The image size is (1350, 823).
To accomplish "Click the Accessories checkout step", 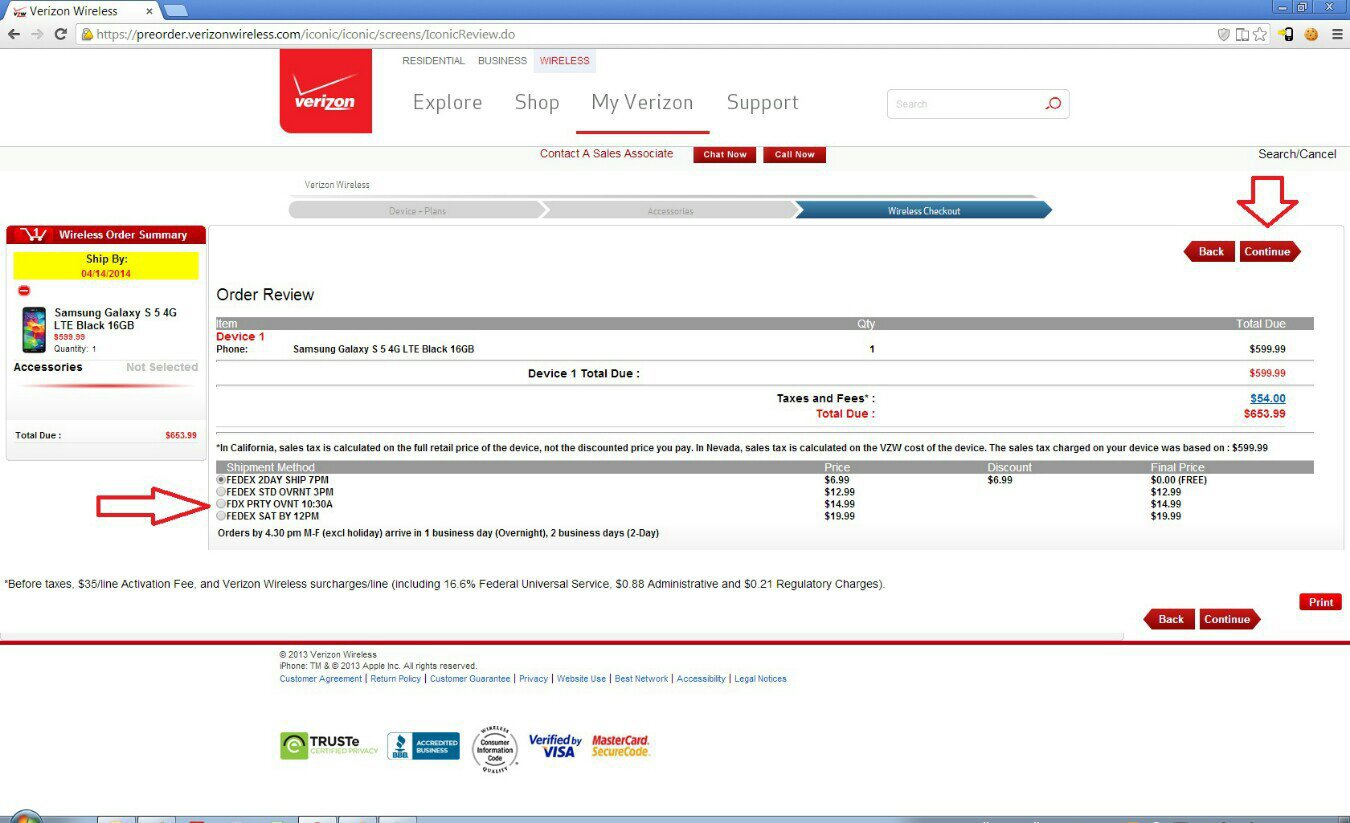I will (670, 211).
